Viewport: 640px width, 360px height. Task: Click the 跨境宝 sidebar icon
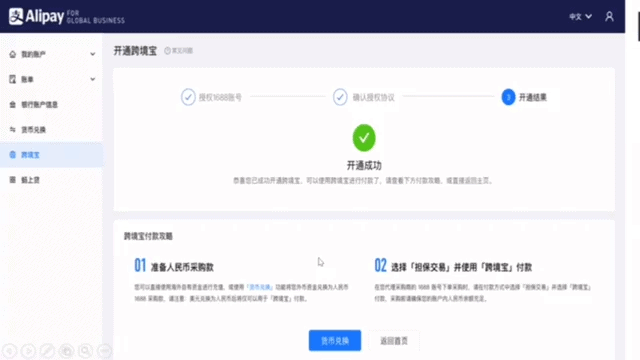pos(13,155)
